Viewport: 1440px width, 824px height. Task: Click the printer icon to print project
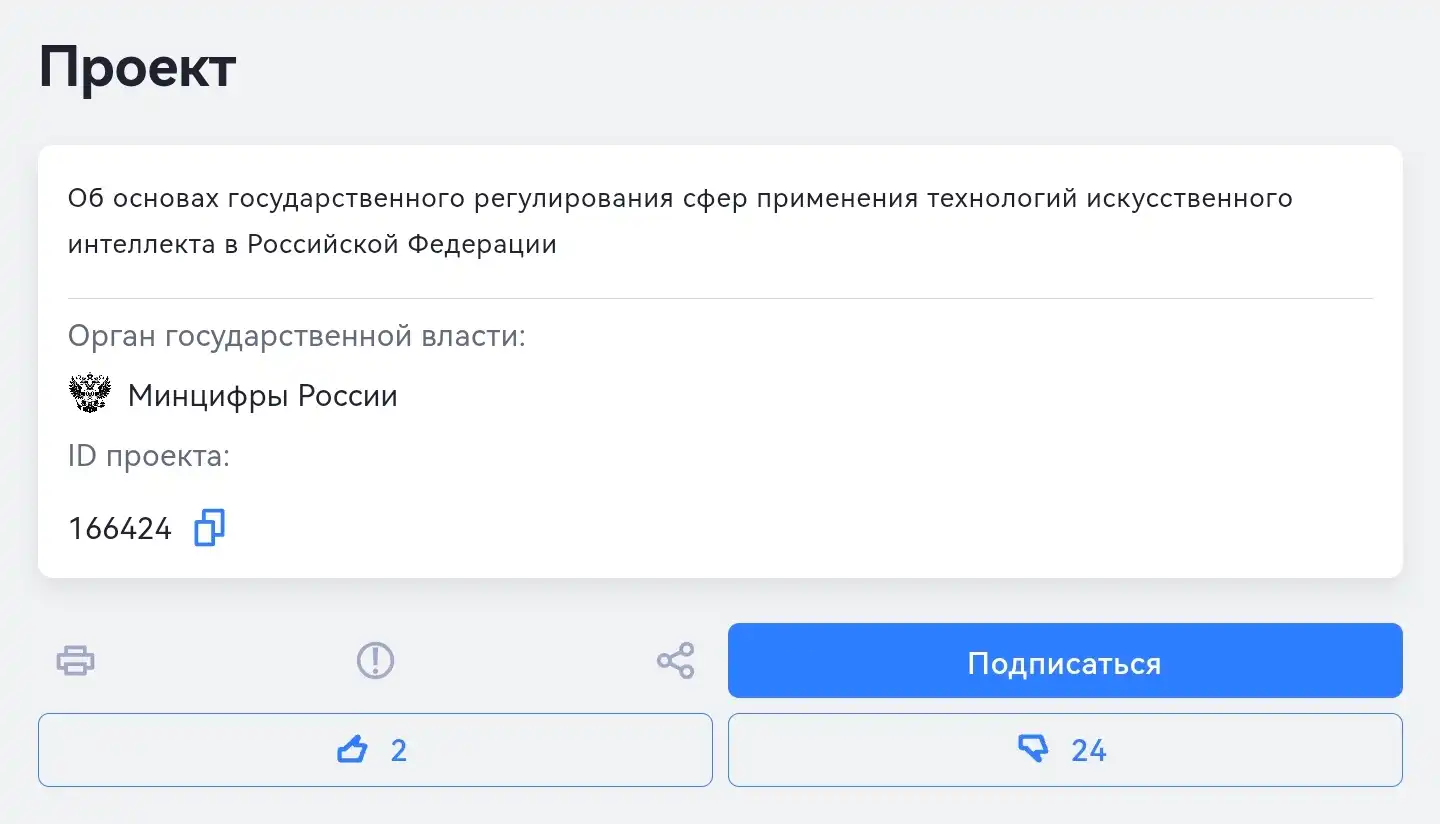pyautogui.click(x=76, y=661)
